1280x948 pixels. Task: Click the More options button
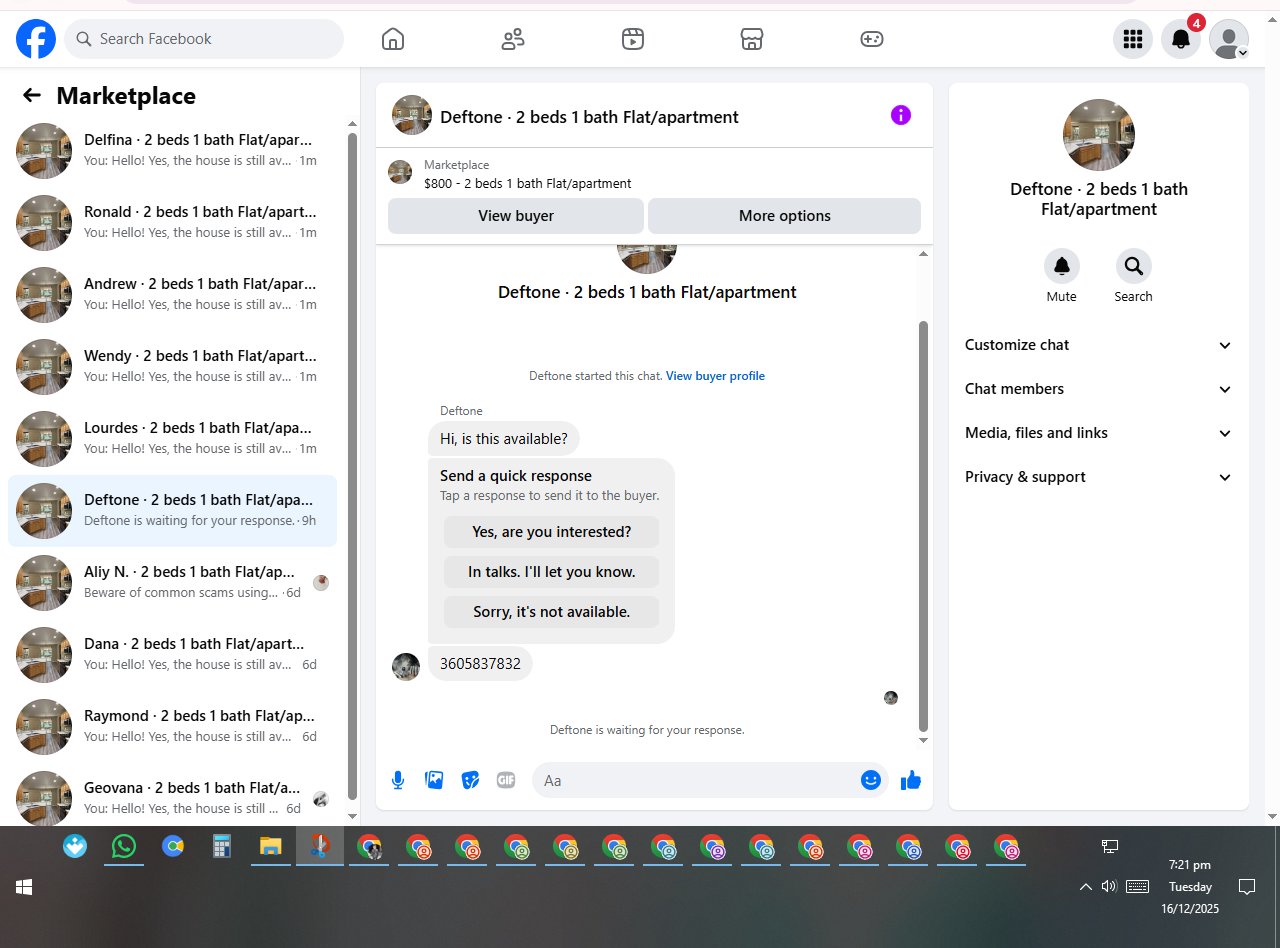coord(784,216)
